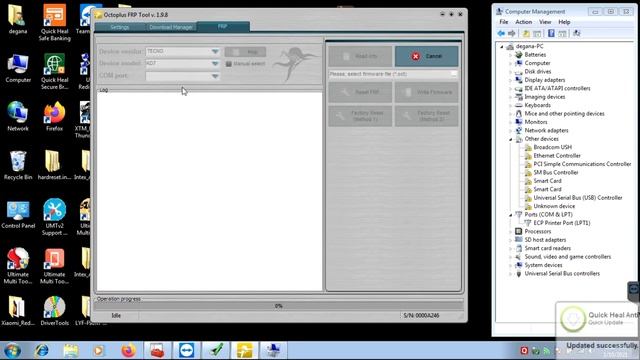Open the Network desktop icon

tap(18, 116)
